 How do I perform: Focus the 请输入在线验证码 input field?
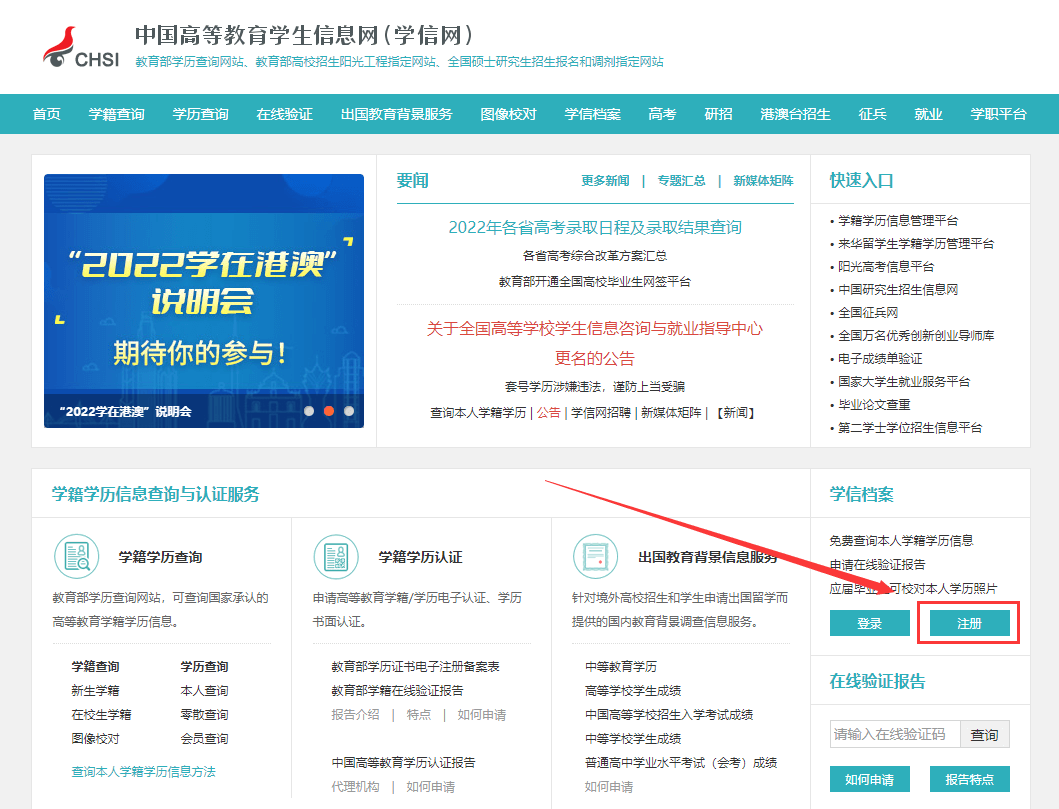tap(895, 735)
